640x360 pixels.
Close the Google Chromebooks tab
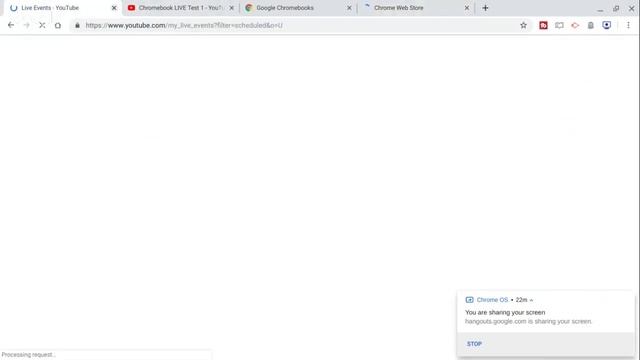click(x=349, y=8)
